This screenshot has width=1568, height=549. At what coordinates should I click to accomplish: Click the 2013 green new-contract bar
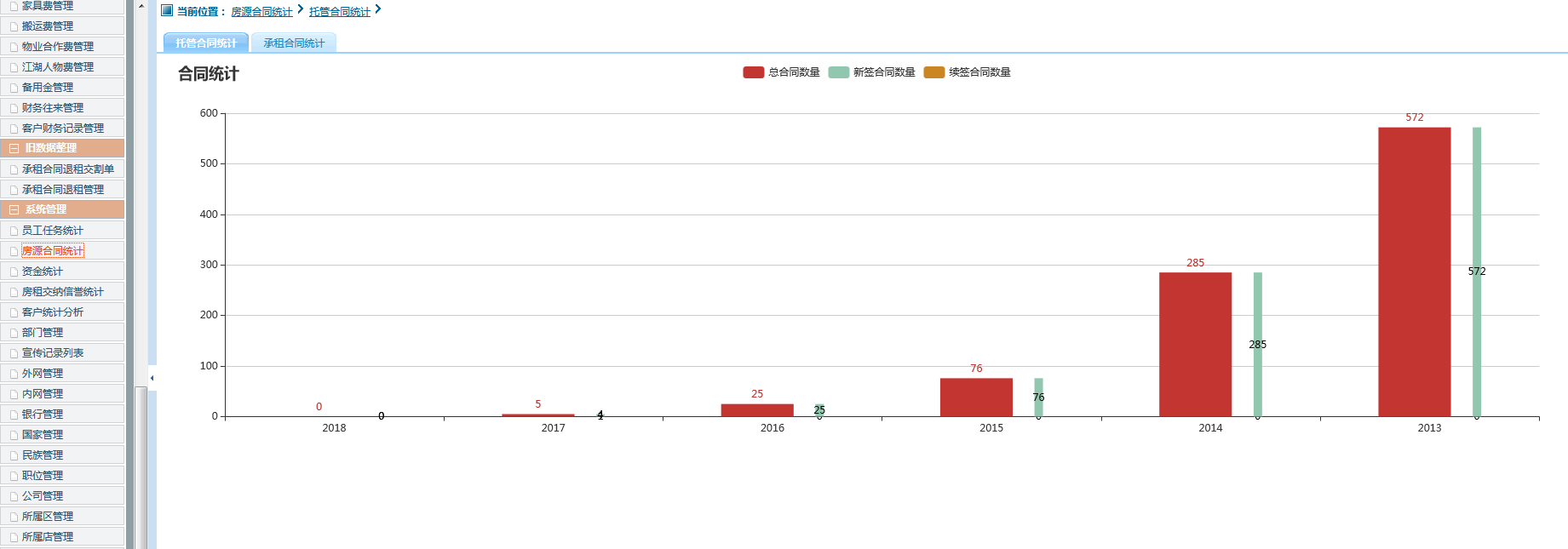coord(1477,272)
